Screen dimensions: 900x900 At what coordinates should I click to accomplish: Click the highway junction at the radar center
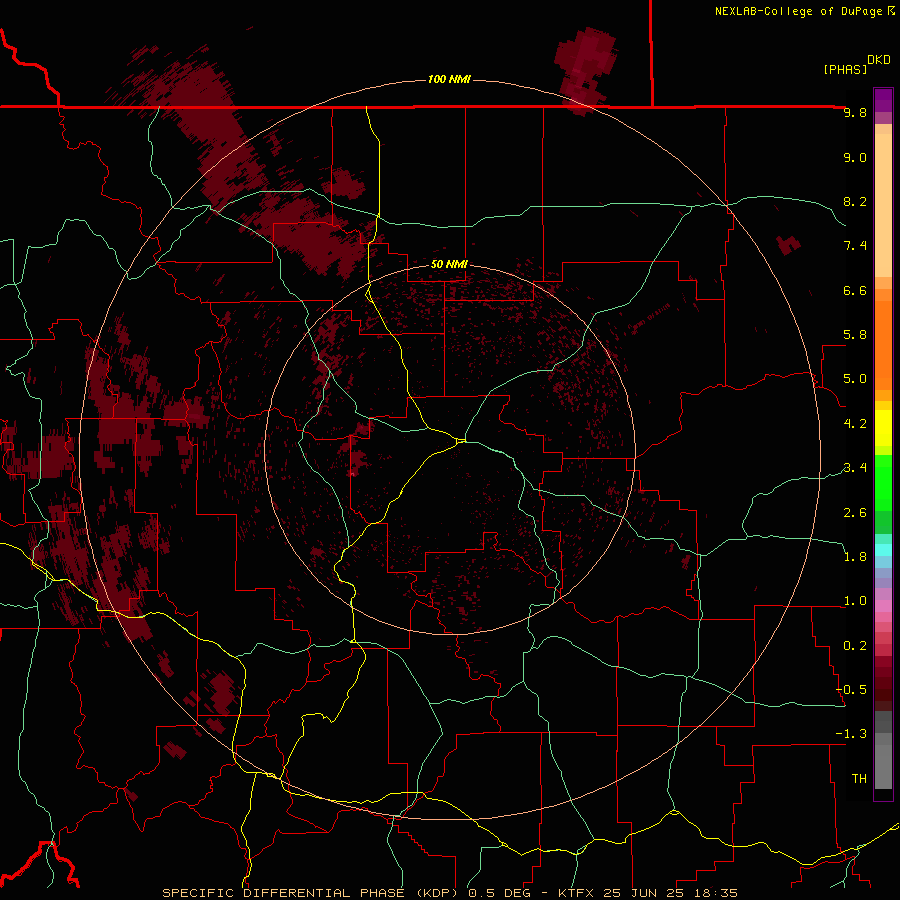461,441
